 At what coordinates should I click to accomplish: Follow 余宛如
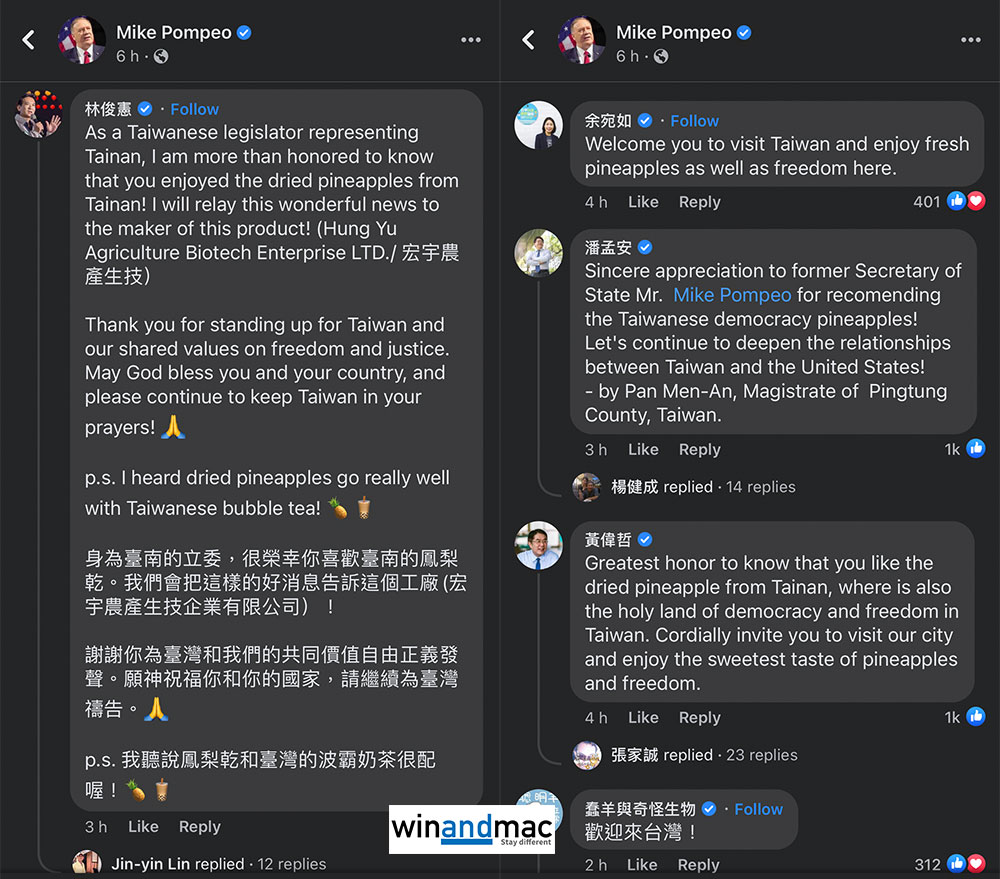pyautogui.click(x=695, y=121)
